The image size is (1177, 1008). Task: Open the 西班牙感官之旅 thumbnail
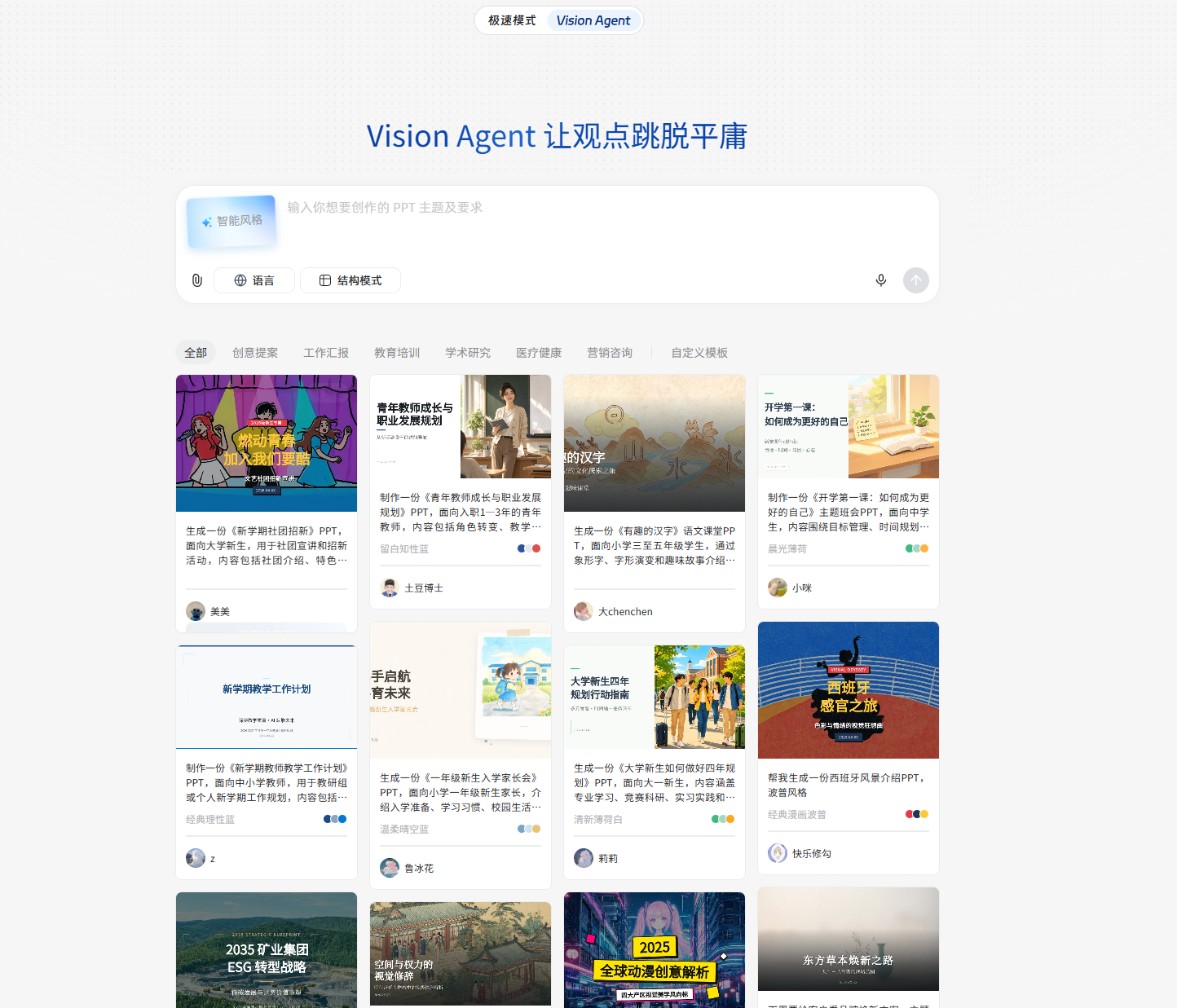click(x=849, y=690)
